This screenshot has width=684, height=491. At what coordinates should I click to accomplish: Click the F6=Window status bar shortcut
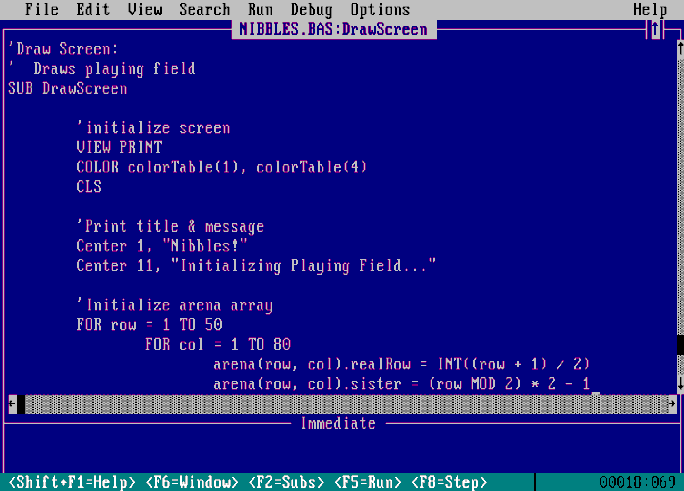pos(192,482)
